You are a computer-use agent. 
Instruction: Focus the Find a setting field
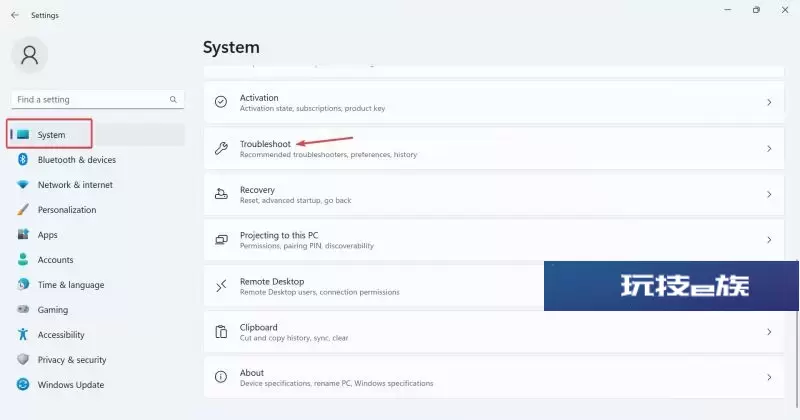[x=97, y=100]
